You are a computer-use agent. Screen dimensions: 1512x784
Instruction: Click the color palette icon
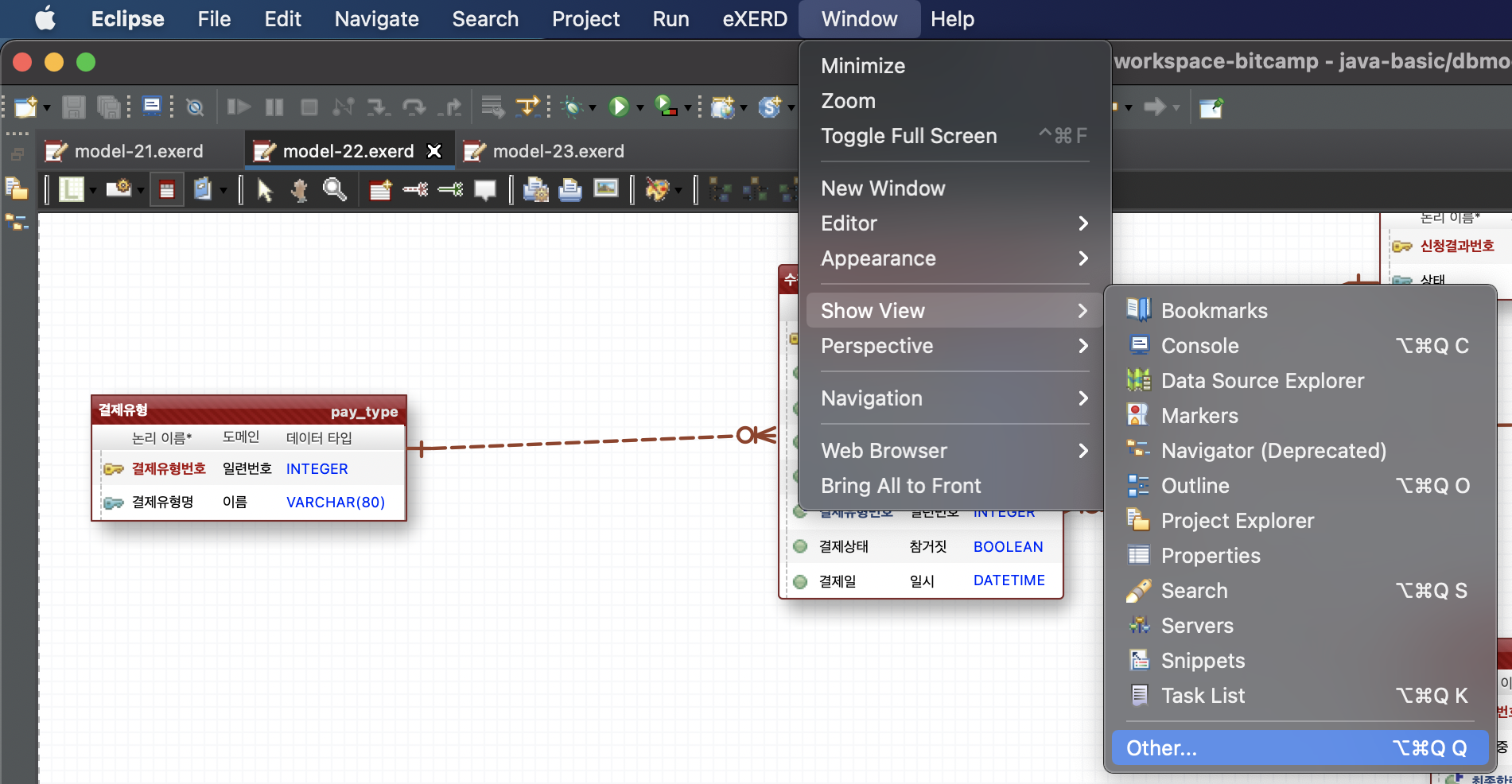coord(657,189)
